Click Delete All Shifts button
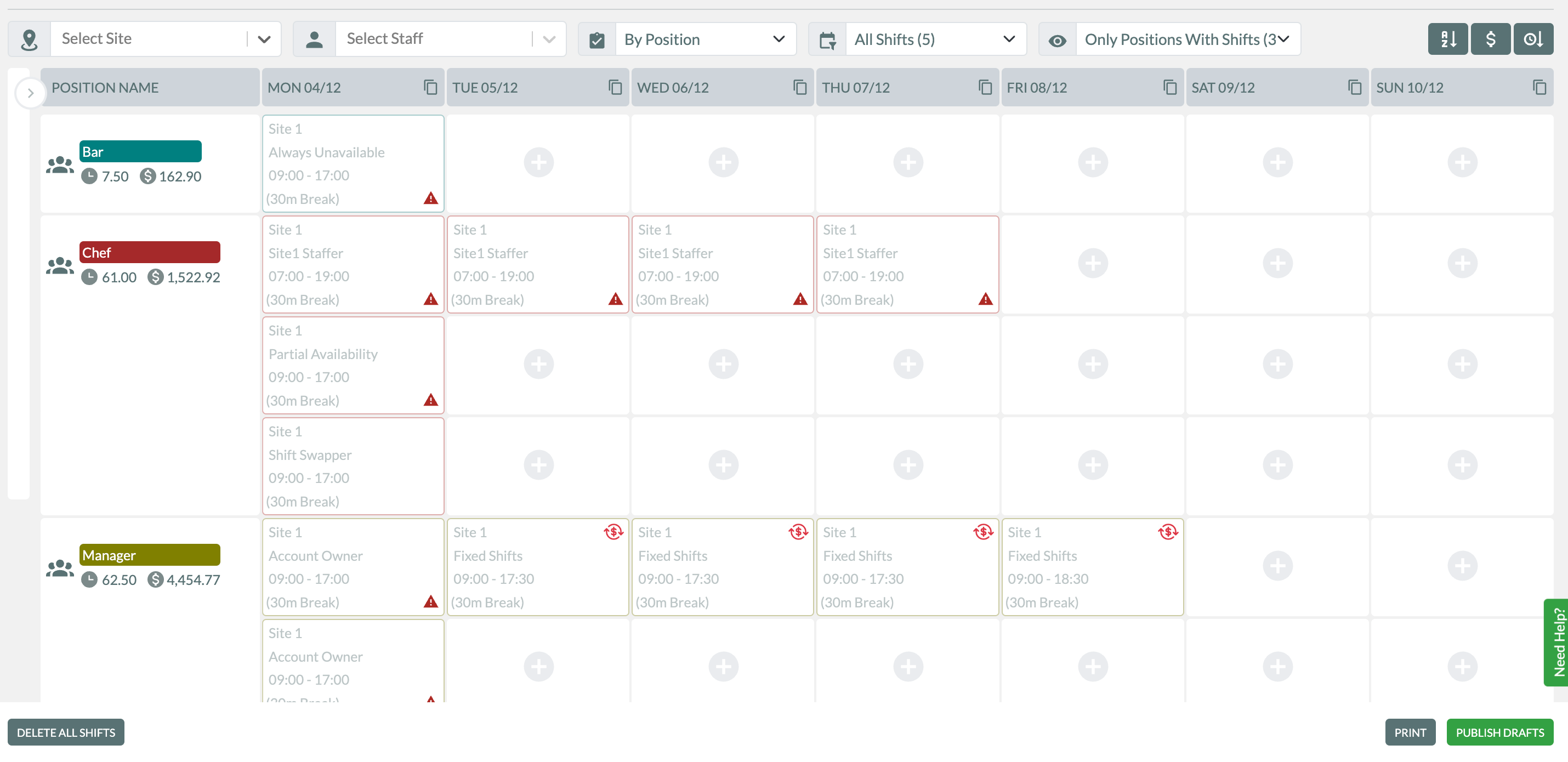The width and height of the screenshot is (1568, 762). (x=66, y=732)
